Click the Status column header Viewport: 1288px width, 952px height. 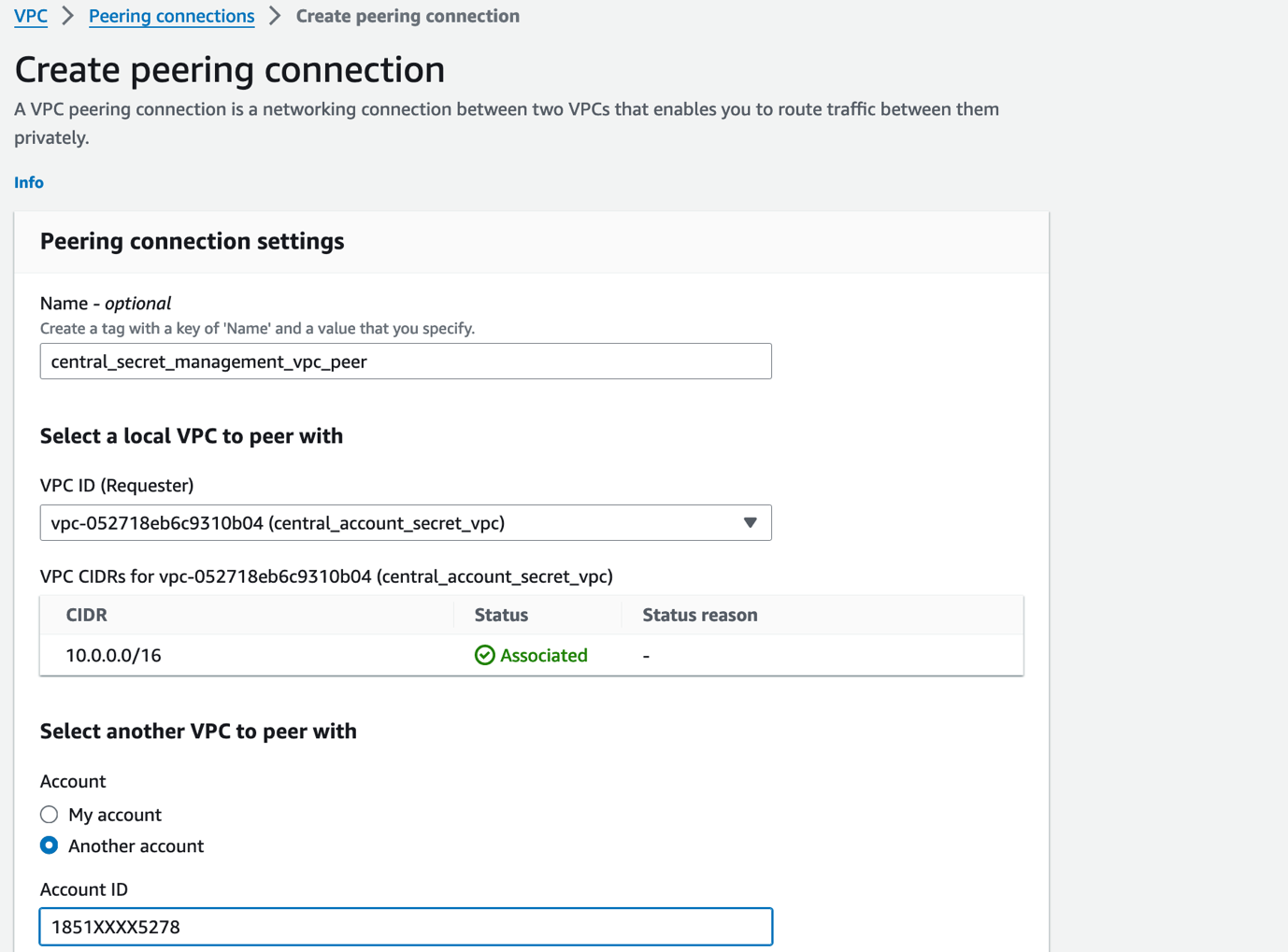tap(501, 615)
